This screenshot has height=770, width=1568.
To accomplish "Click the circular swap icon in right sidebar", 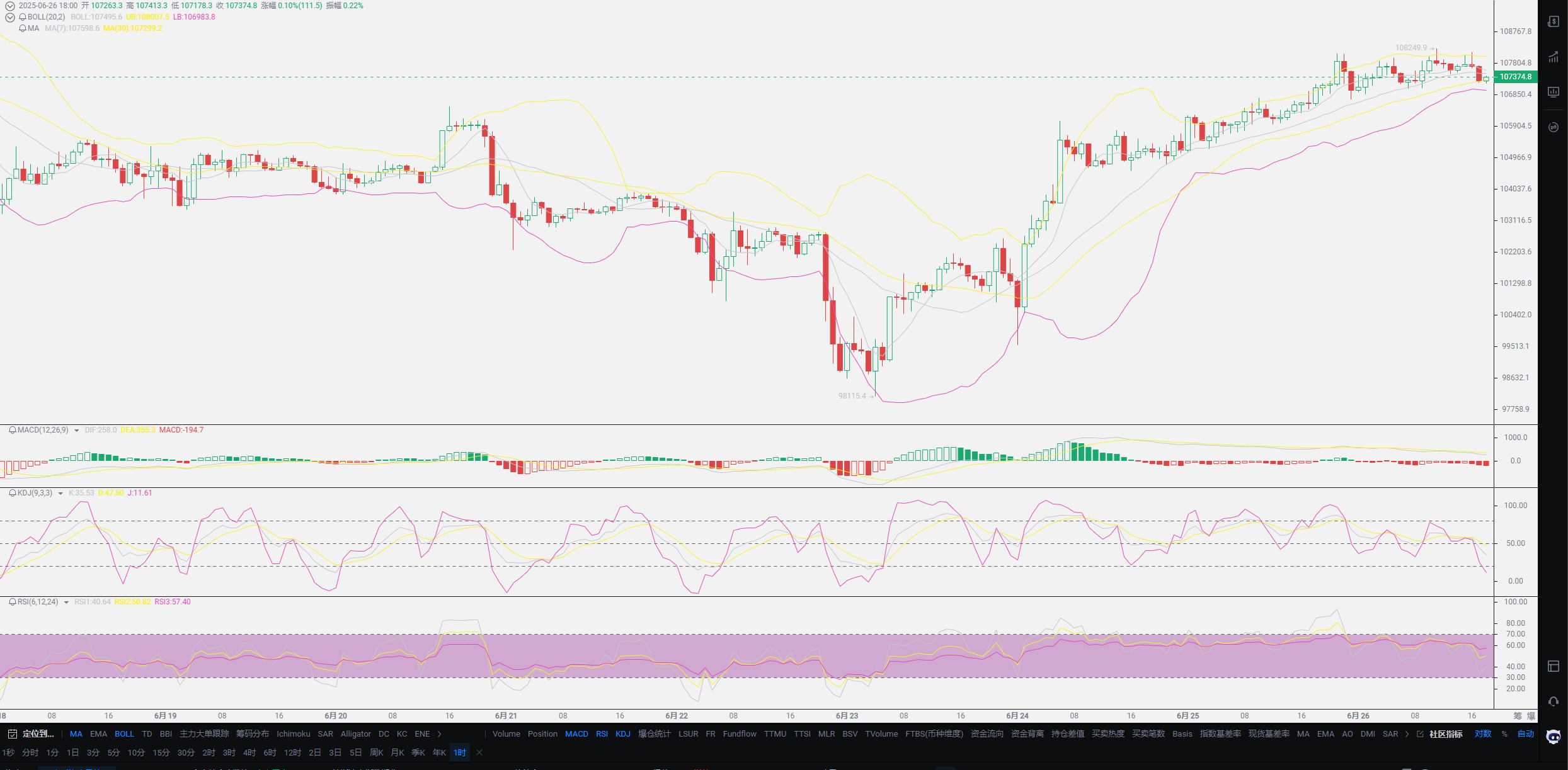I will [x=1553, y=127].
